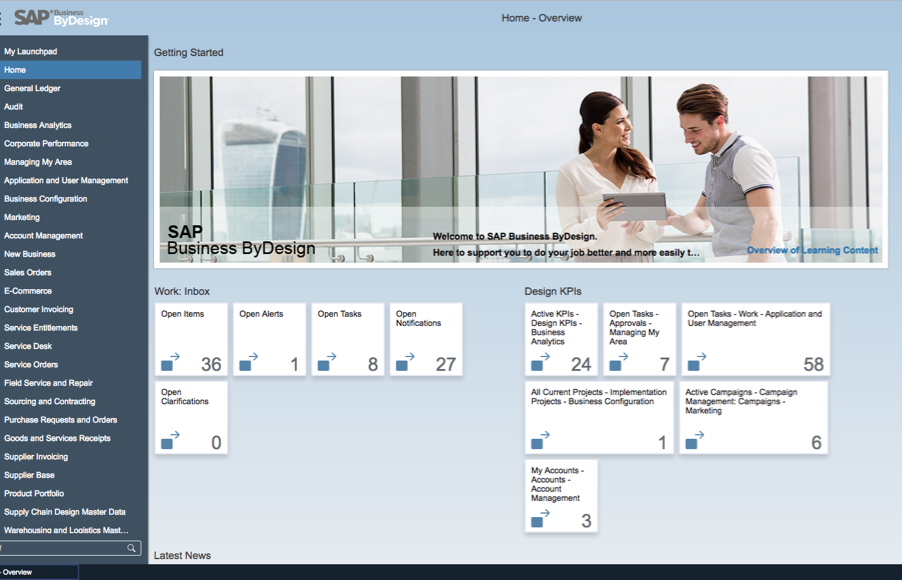Image resolution: width=902 pixels, height=580 pixels.
Task: Open E-Commerce work center
Action: [x=70, y=291]
